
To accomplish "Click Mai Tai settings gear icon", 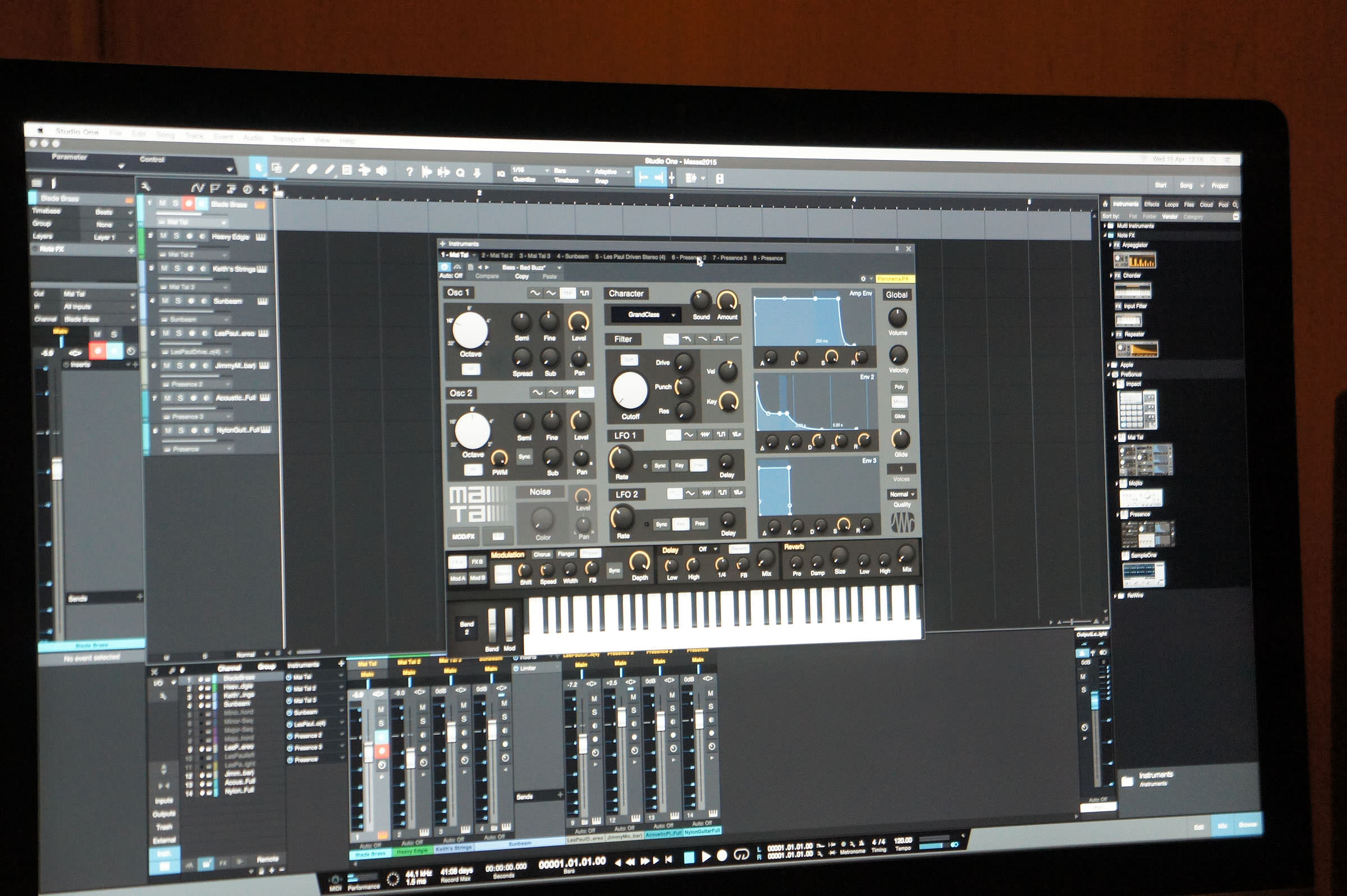I will (863, 279).
